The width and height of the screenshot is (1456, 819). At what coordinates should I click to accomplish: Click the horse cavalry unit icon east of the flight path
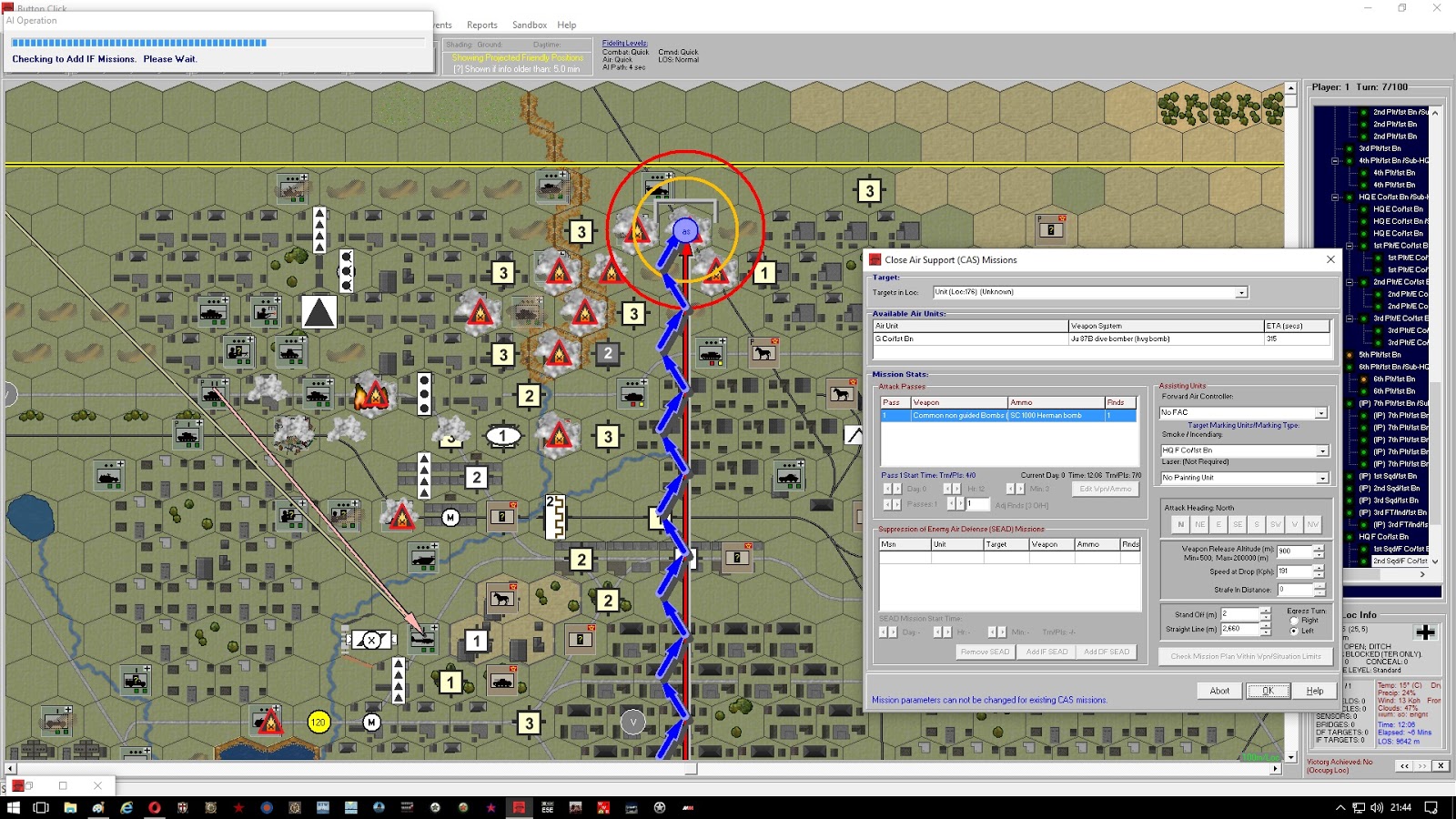point(763,351)
